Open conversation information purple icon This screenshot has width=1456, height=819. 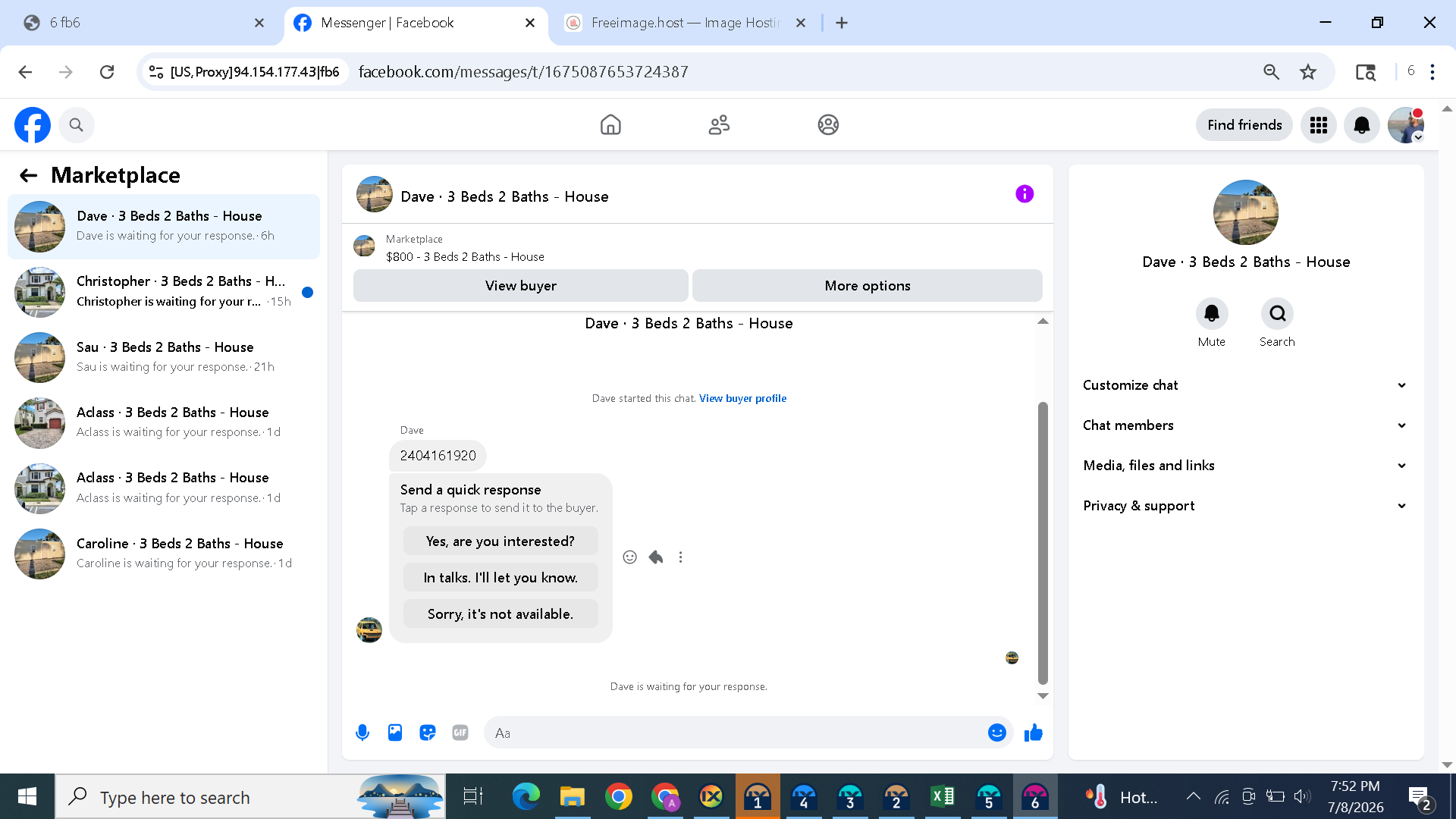tap(1025, 194)
